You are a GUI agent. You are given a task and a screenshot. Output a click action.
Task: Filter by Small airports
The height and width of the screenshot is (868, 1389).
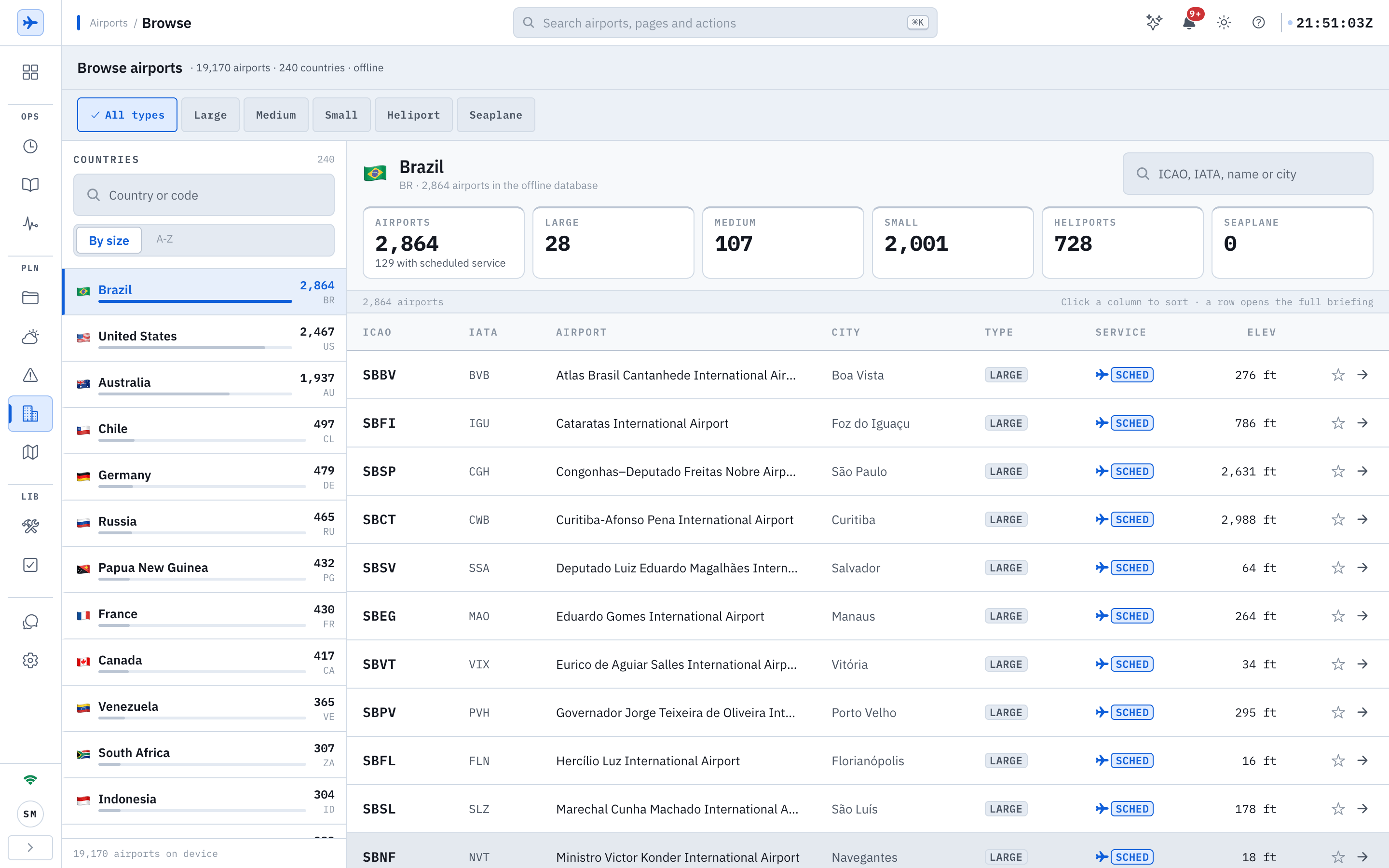click(x=341, y=115)
